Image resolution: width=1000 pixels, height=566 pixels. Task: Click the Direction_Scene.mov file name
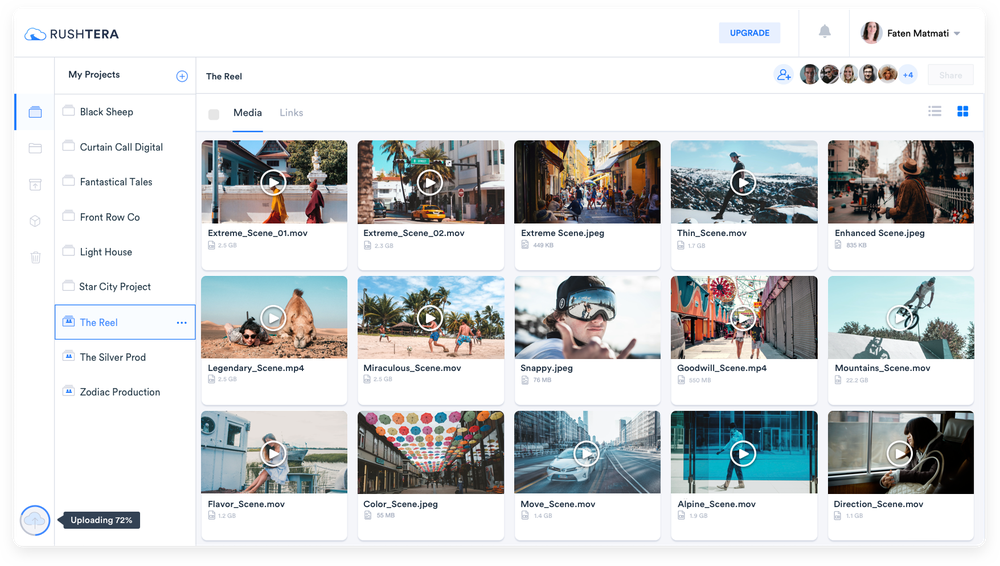(878, 504)
